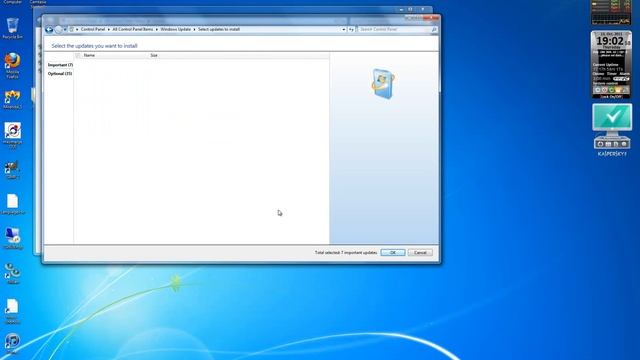This screenshot has width=640, height=360.
Task: Open the Recycle Bin desktop icon
Action: click(x=12, y=28)
